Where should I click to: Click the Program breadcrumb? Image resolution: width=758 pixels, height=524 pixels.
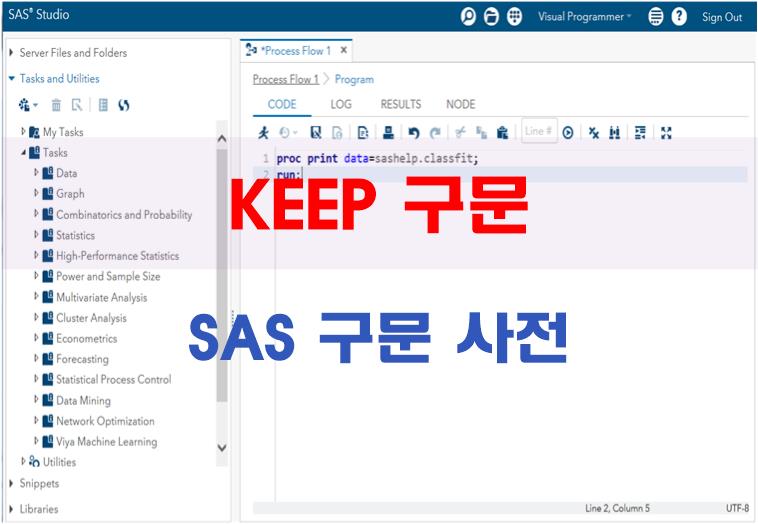pyautogui.click(x=354, y=79)
